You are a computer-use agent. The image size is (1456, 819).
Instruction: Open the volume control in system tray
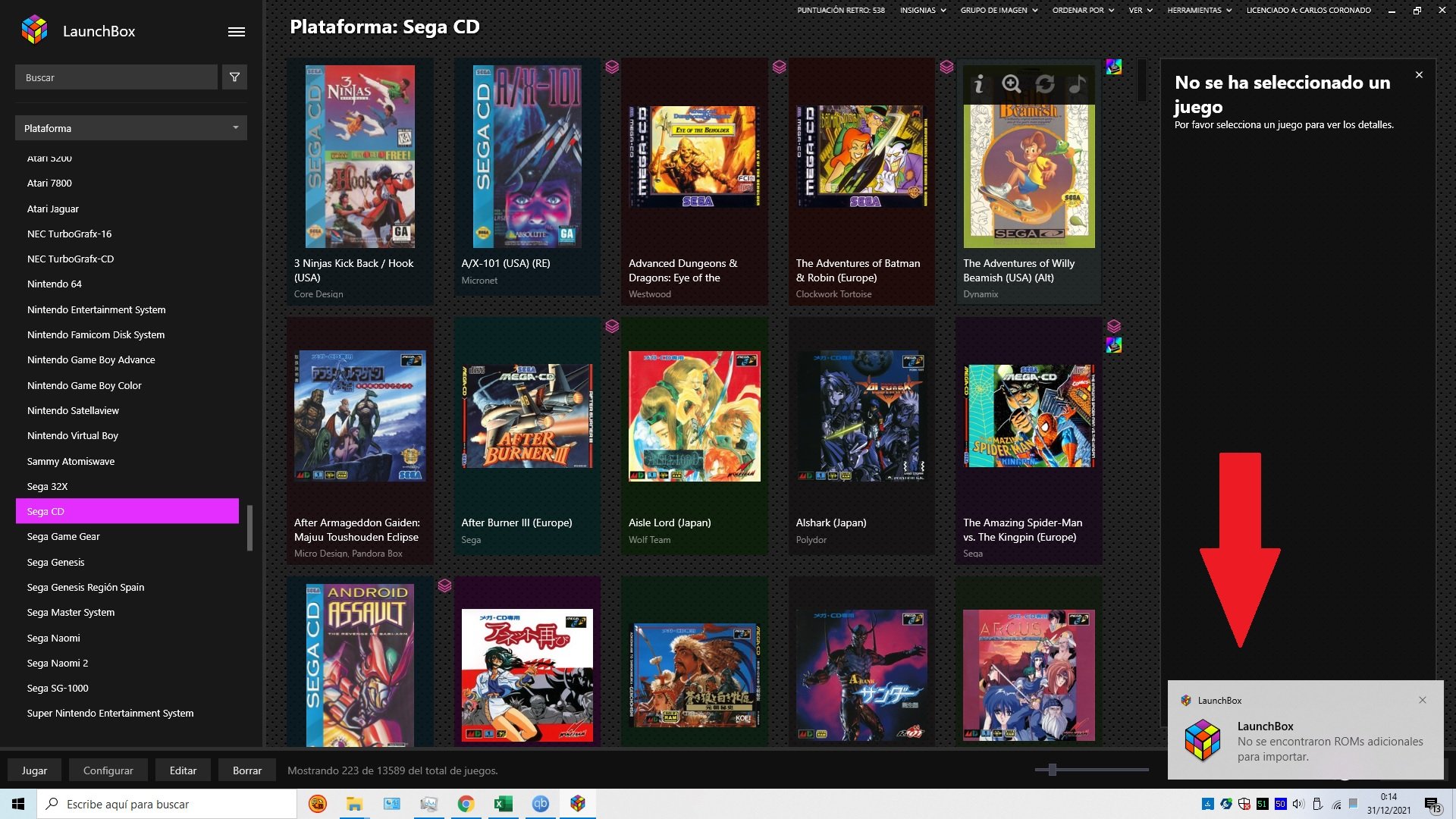point(1298,804)
